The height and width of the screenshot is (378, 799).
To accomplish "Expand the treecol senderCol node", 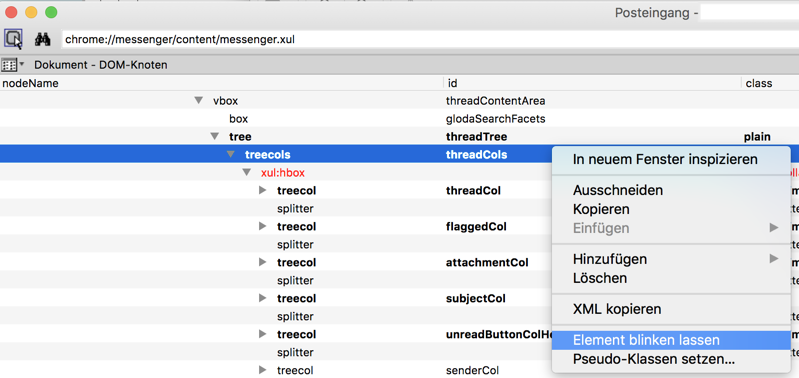I will point(263,370).
